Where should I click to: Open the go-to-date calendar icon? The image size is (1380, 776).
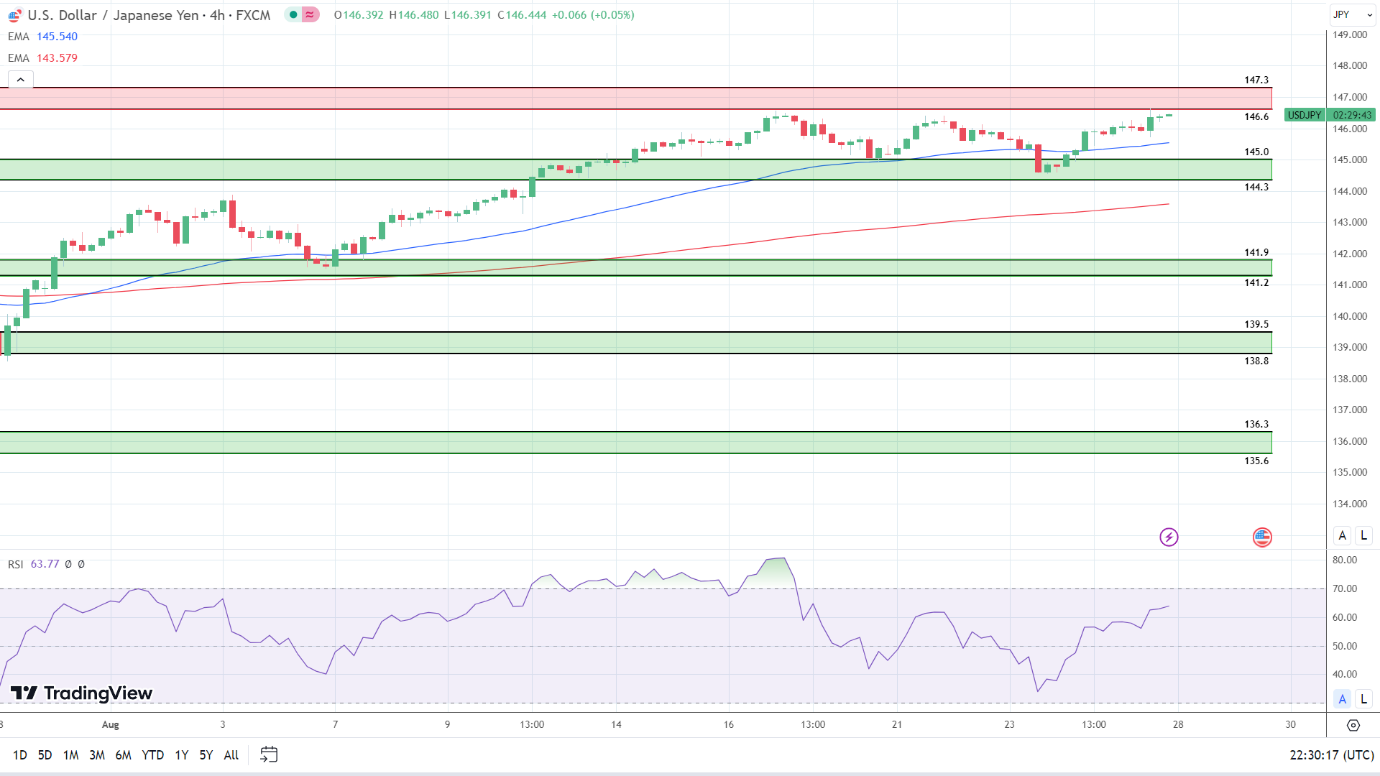(268, 754)
